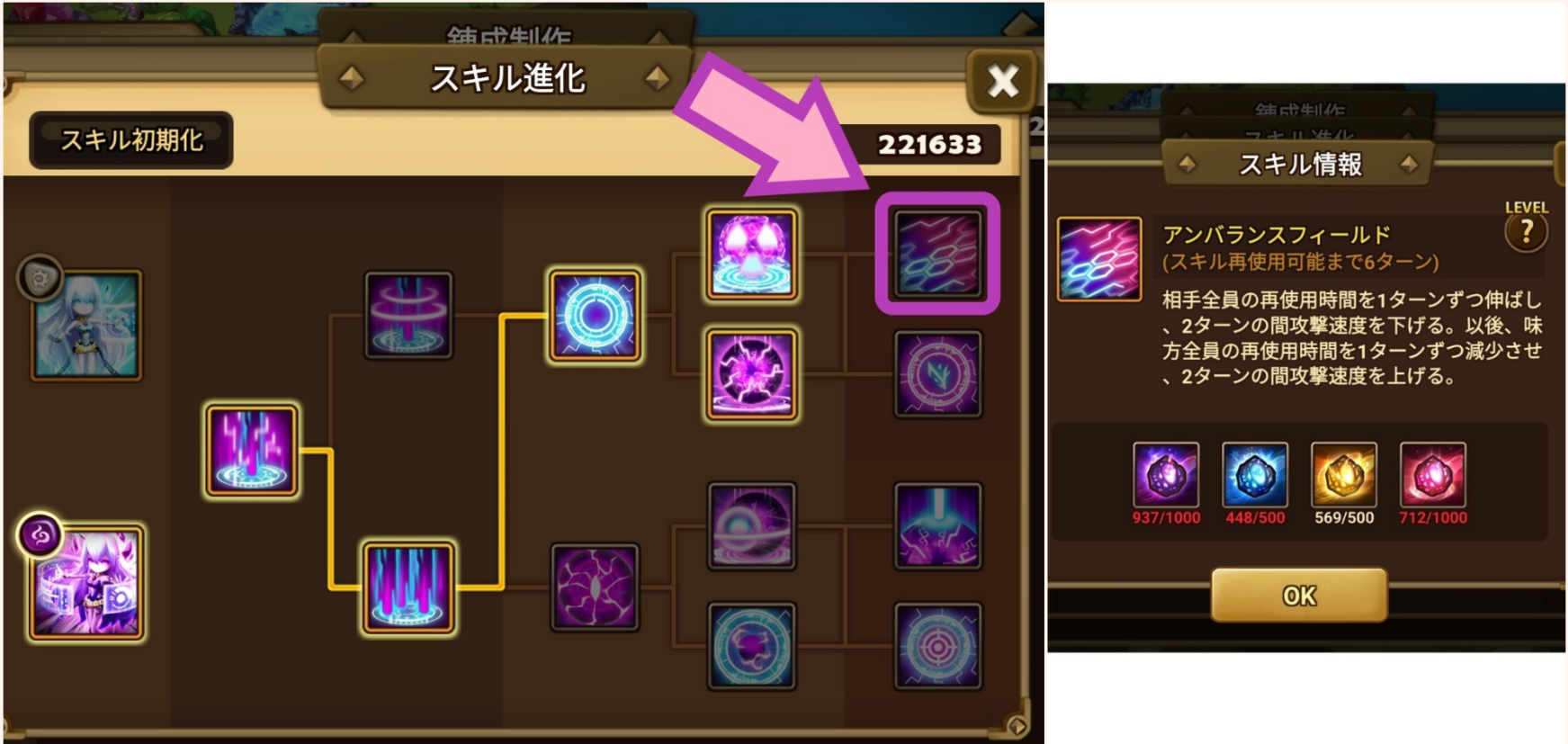Viewport: 1568px width, 744px height.
Task: Select the purple-haired awakened character portrait
Action: (86, 583)
